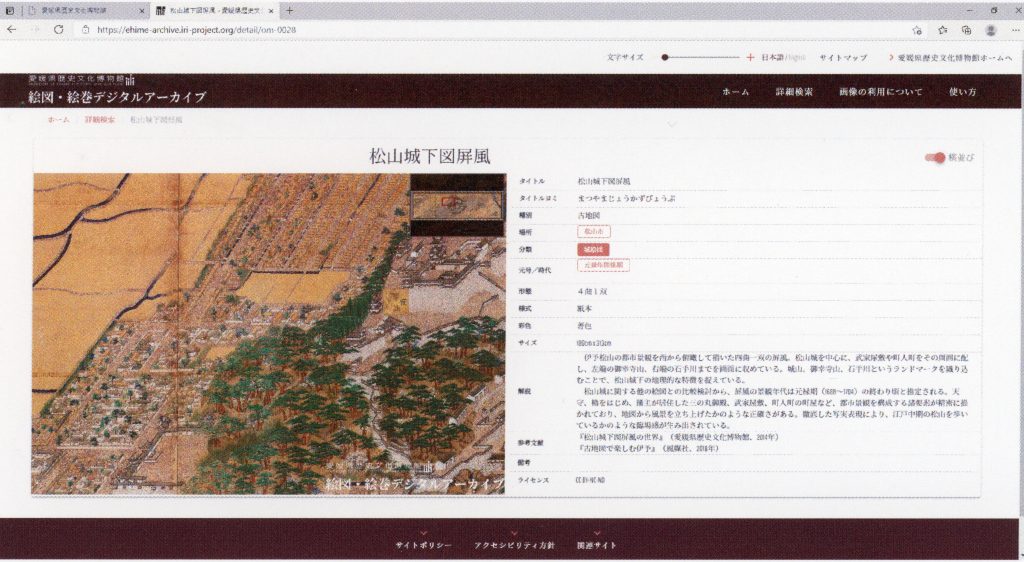Click the license value in ライセンス row
The image size is (1024, 562).
[x=589, y=480]
